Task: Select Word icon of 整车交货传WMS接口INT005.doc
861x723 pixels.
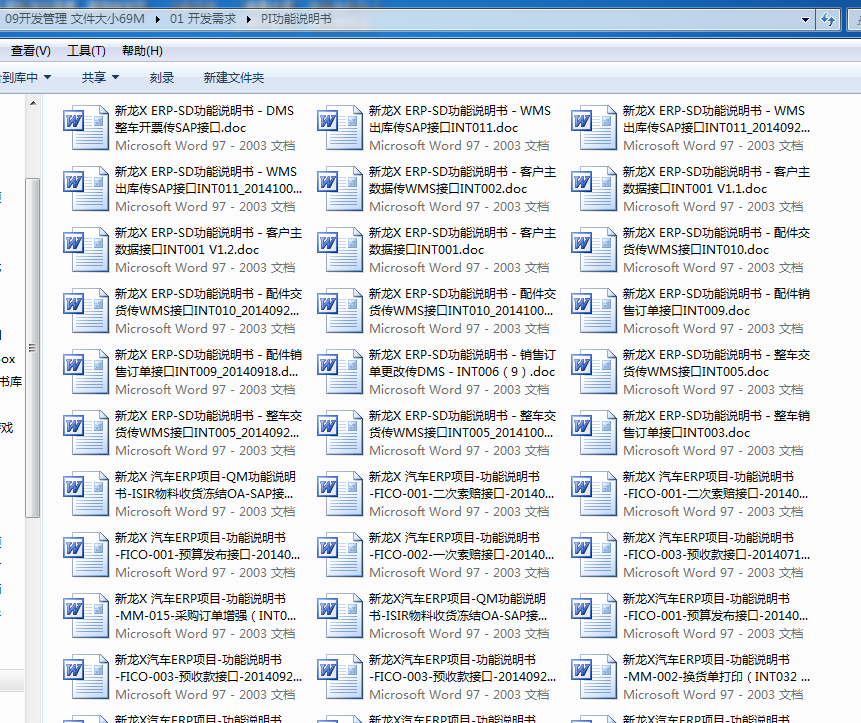Action: click(594, 371)
